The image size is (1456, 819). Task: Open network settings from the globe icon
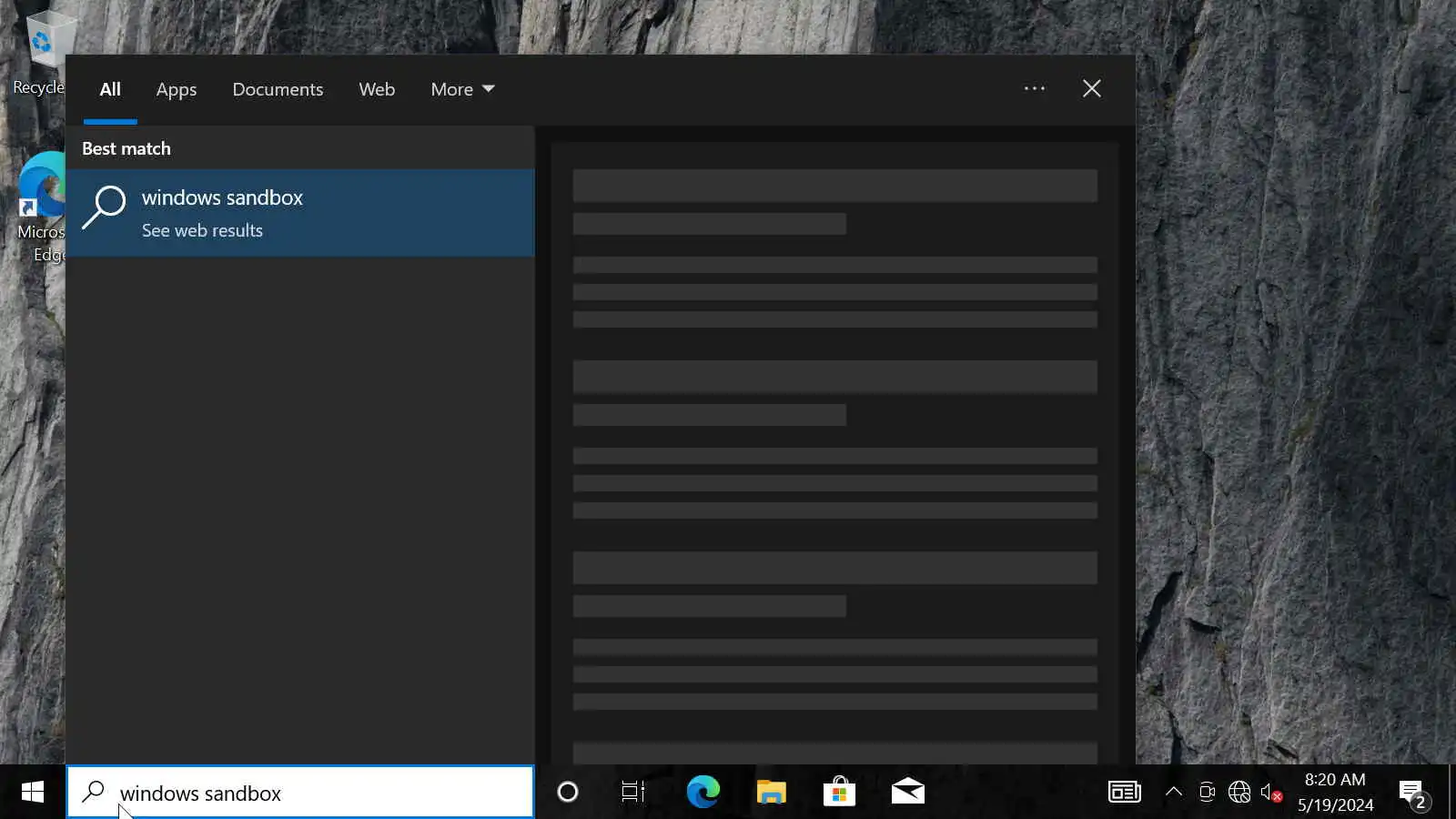pos(1239,793)
